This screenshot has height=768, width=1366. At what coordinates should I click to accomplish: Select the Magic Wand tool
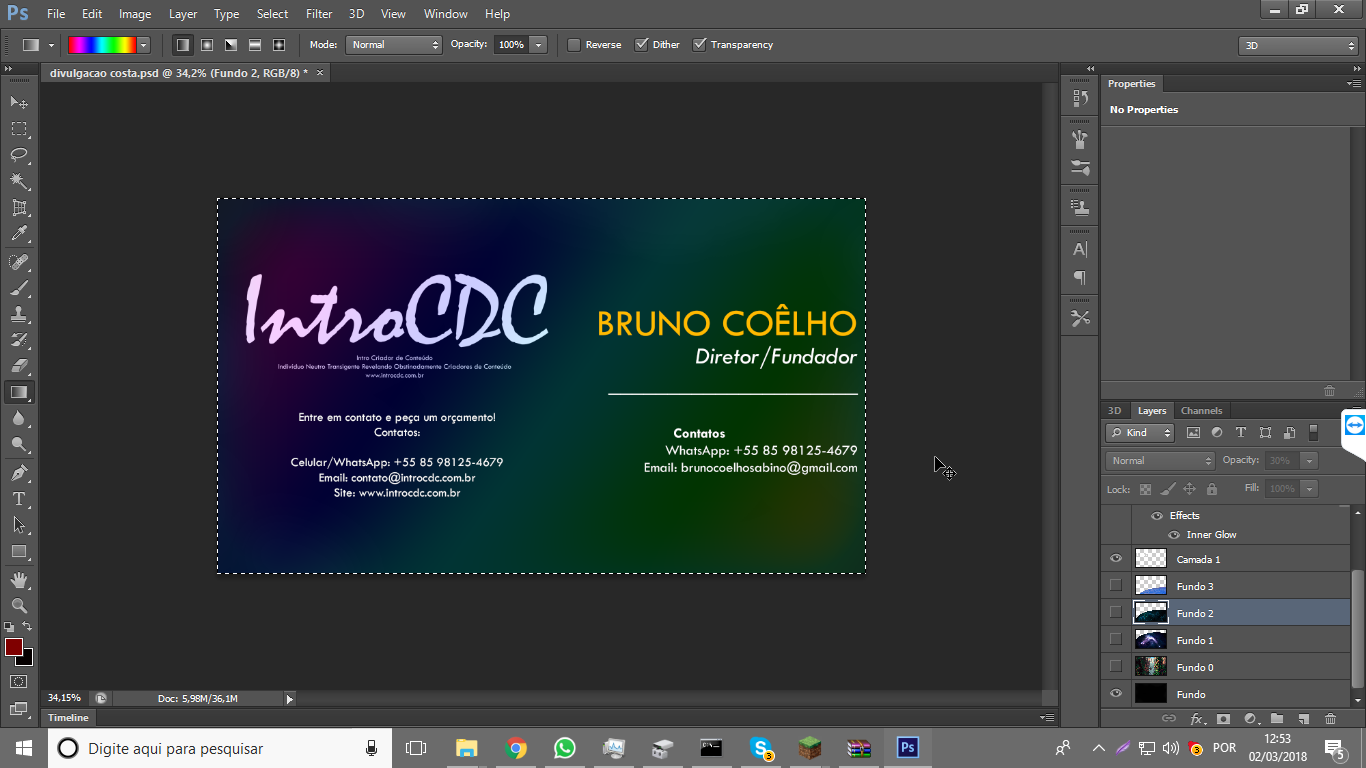19,181
